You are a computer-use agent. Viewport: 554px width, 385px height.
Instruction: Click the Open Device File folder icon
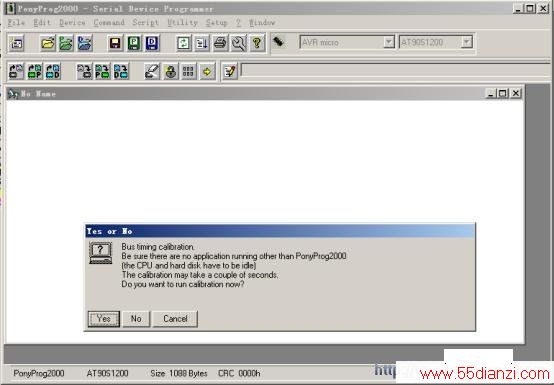coord(48,43)
